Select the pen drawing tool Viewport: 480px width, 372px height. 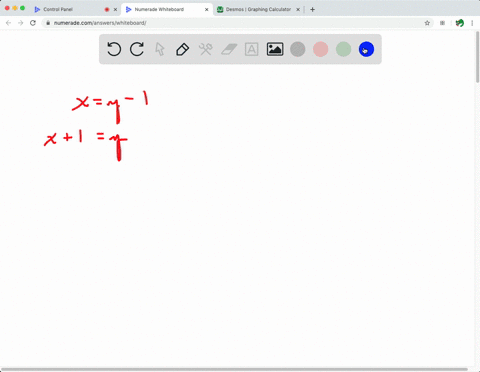tap(182, 49)
